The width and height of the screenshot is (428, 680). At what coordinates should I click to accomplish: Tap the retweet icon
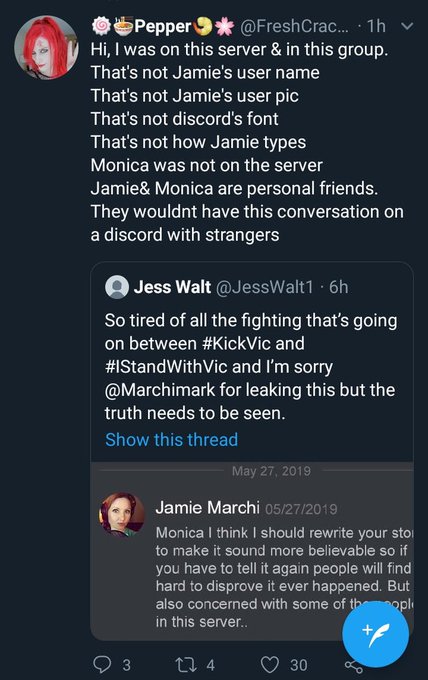(186, 664)
